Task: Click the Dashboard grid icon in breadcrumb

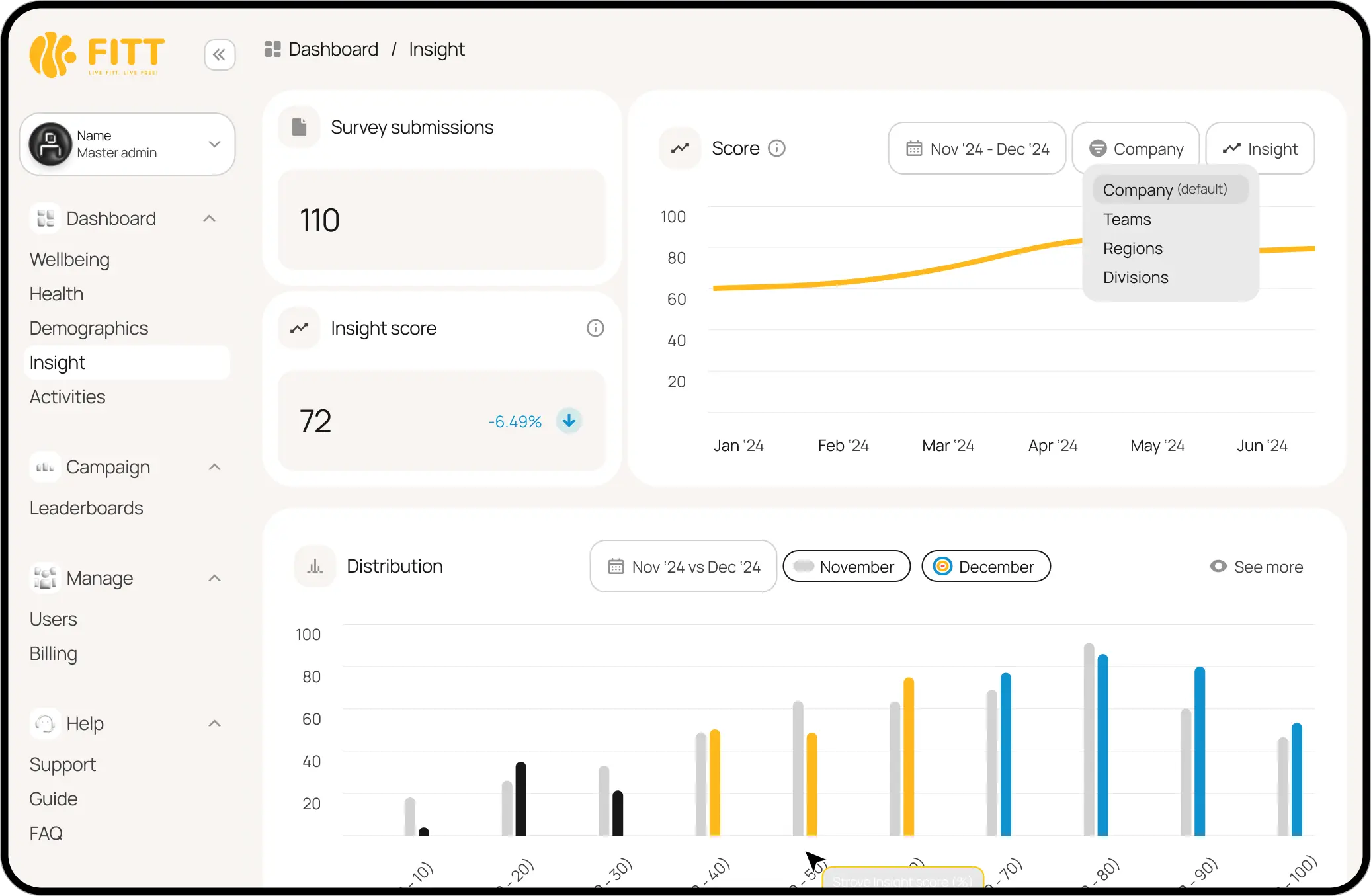Action: click(x=272, y=49)
